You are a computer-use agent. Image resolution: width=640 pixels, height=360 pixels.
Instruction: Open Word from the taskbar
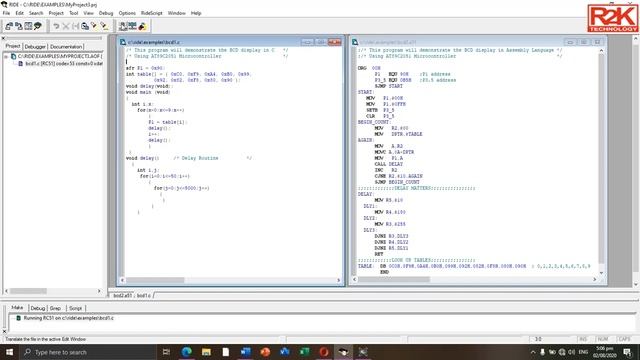coord(245,351)
